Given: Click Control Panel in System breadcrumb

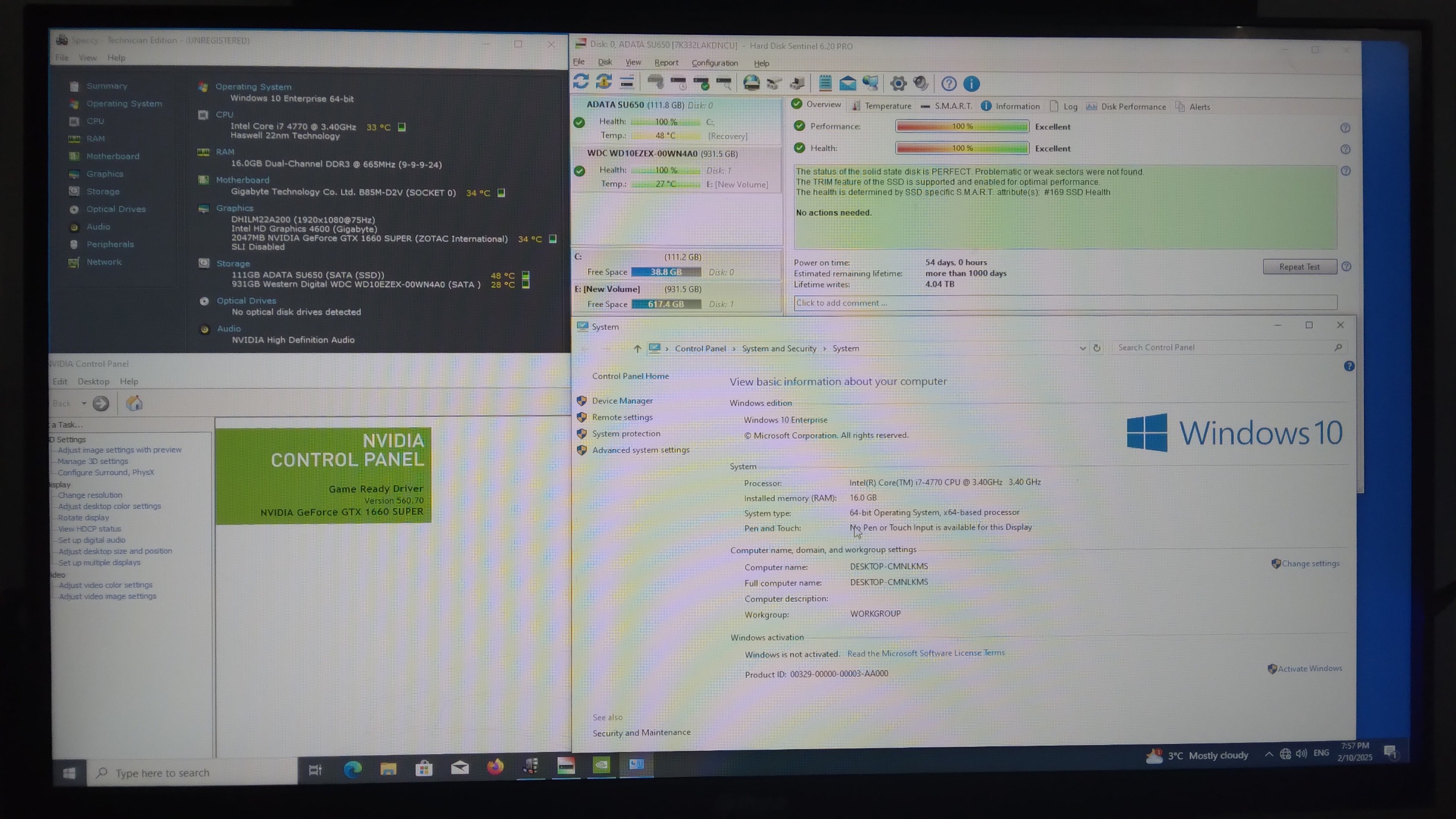Looking at the screenshot, I should pos(700,349).
